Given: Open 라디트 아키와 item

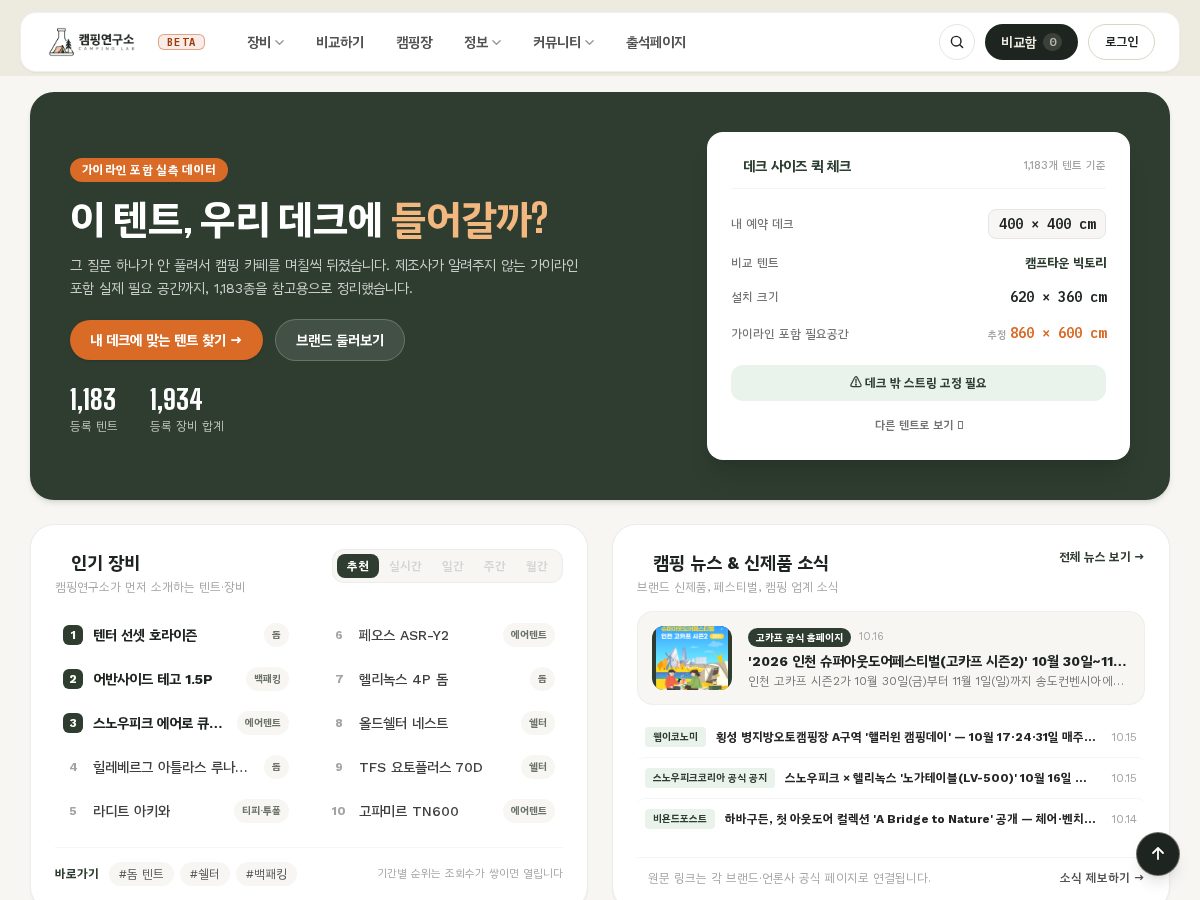Looking at the screenshot, I should tap(176, 811).
